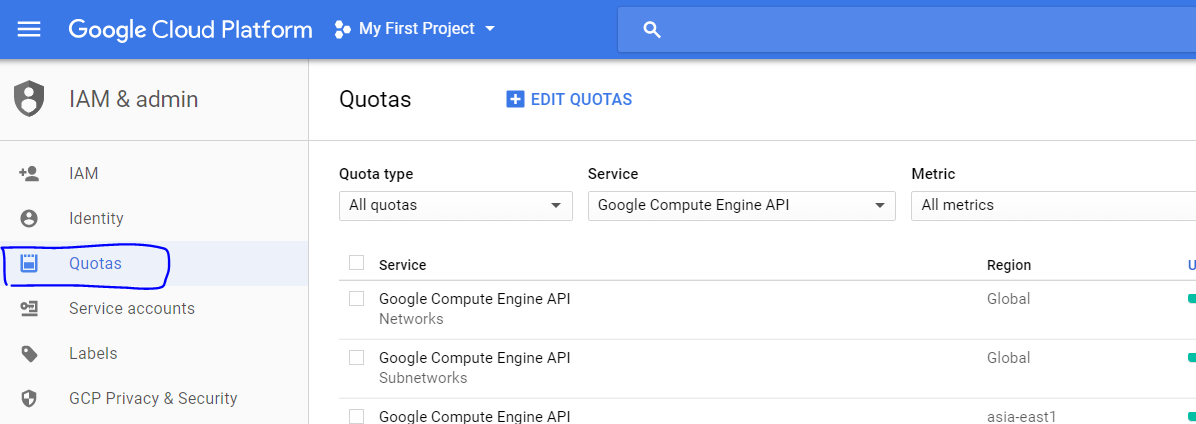This screenshot has height=424, width=1196.
Task: Click the GCP Privacy & Security shield icon
Action: click(29, 399)
